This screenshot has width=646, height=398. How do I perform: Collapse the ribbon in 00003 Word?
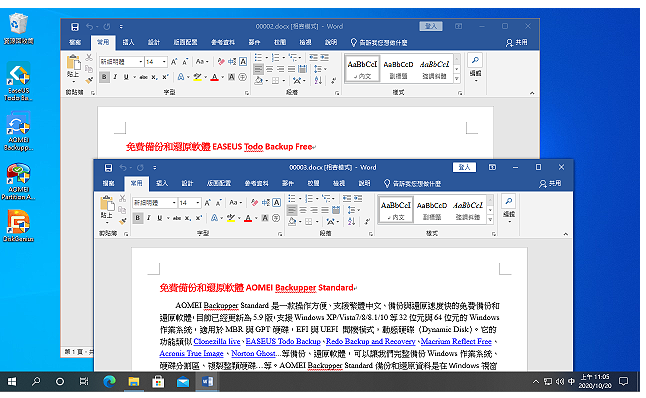click(x=566, y=234)
